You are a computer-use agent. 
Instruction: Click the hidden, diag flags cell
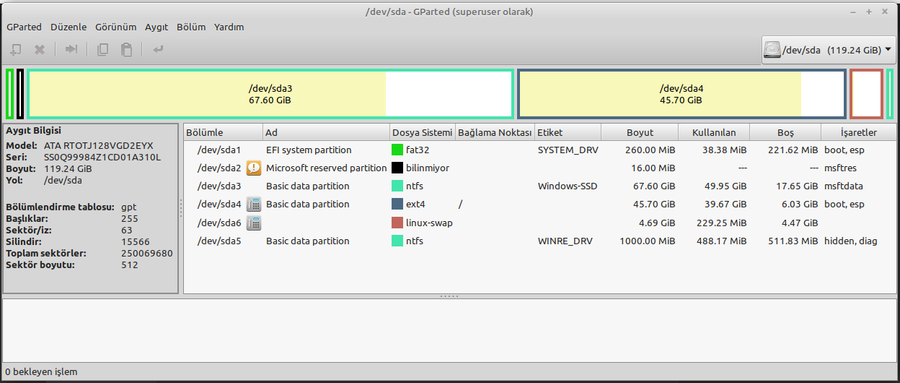tap(851, 241)
